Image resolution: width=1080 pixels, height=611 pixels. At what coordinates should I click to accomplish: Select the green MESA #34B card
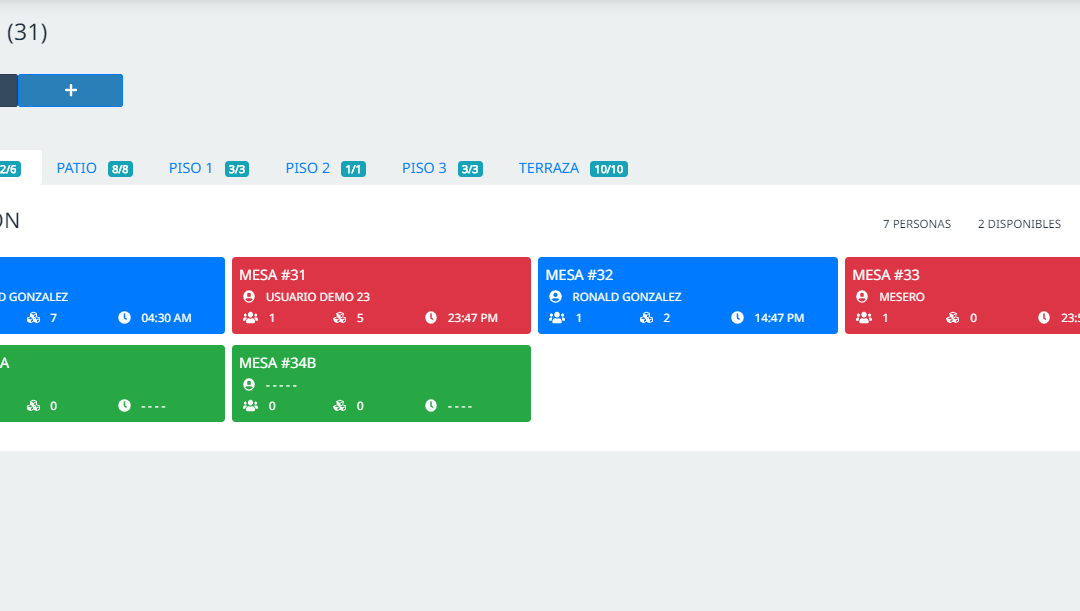point(380,363)
